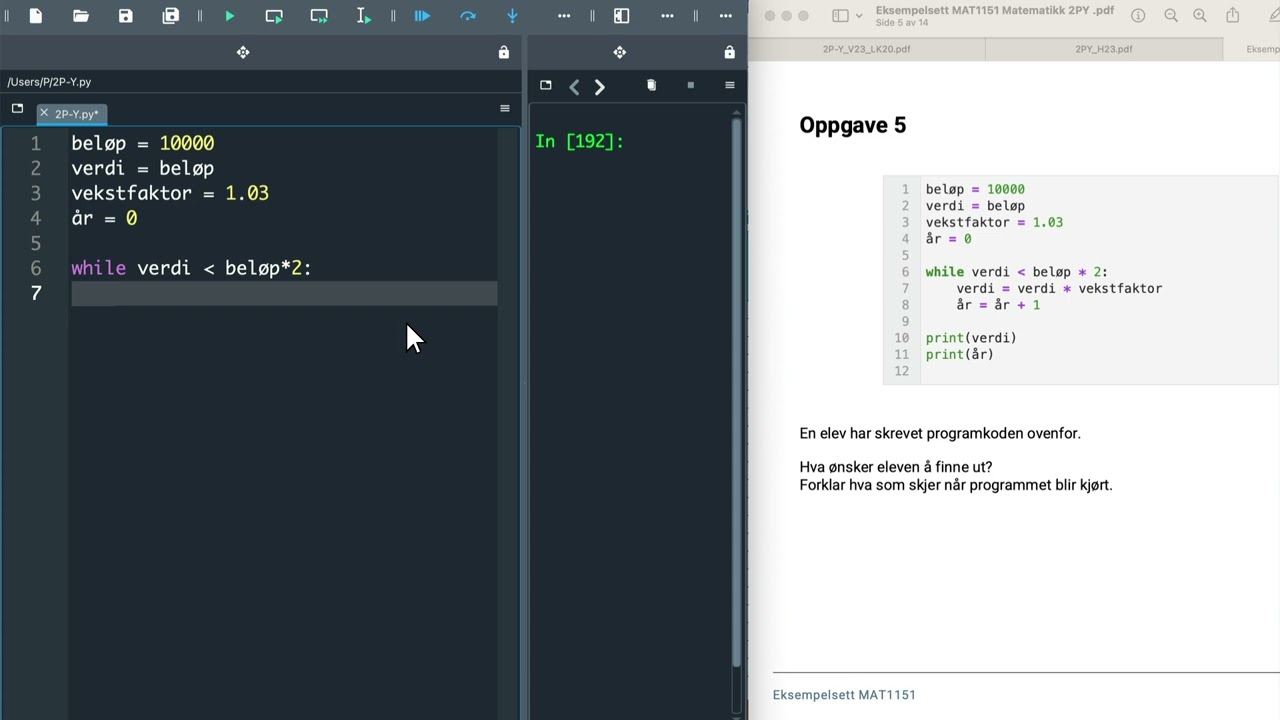Click on the while loop line in editor
This screenshot has width=1280, height=720.
pos(191,268)
